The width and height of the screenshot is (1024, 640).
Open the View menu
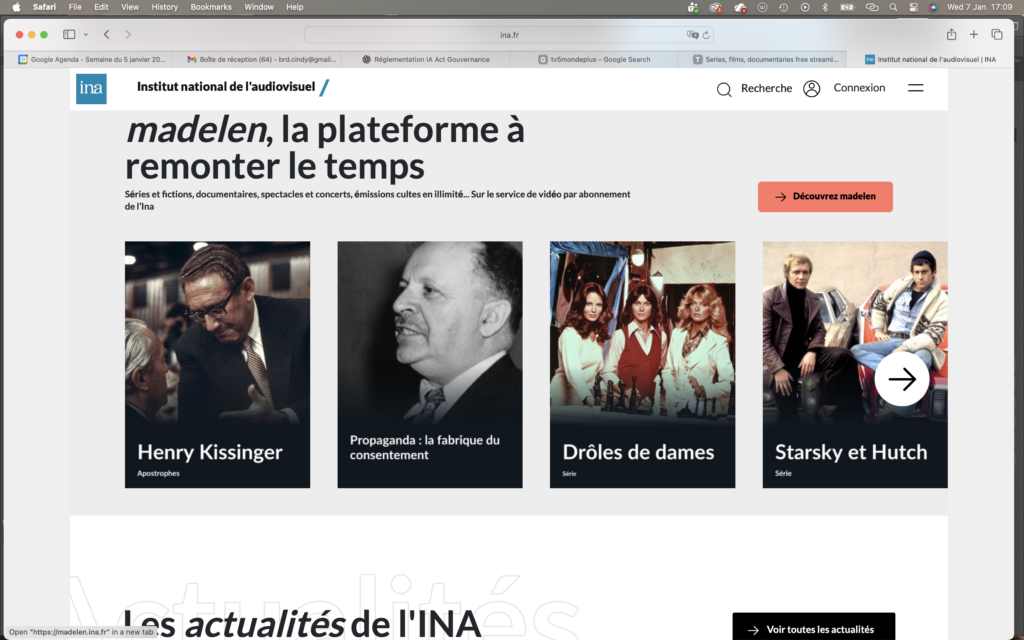(x=130, y=7)
